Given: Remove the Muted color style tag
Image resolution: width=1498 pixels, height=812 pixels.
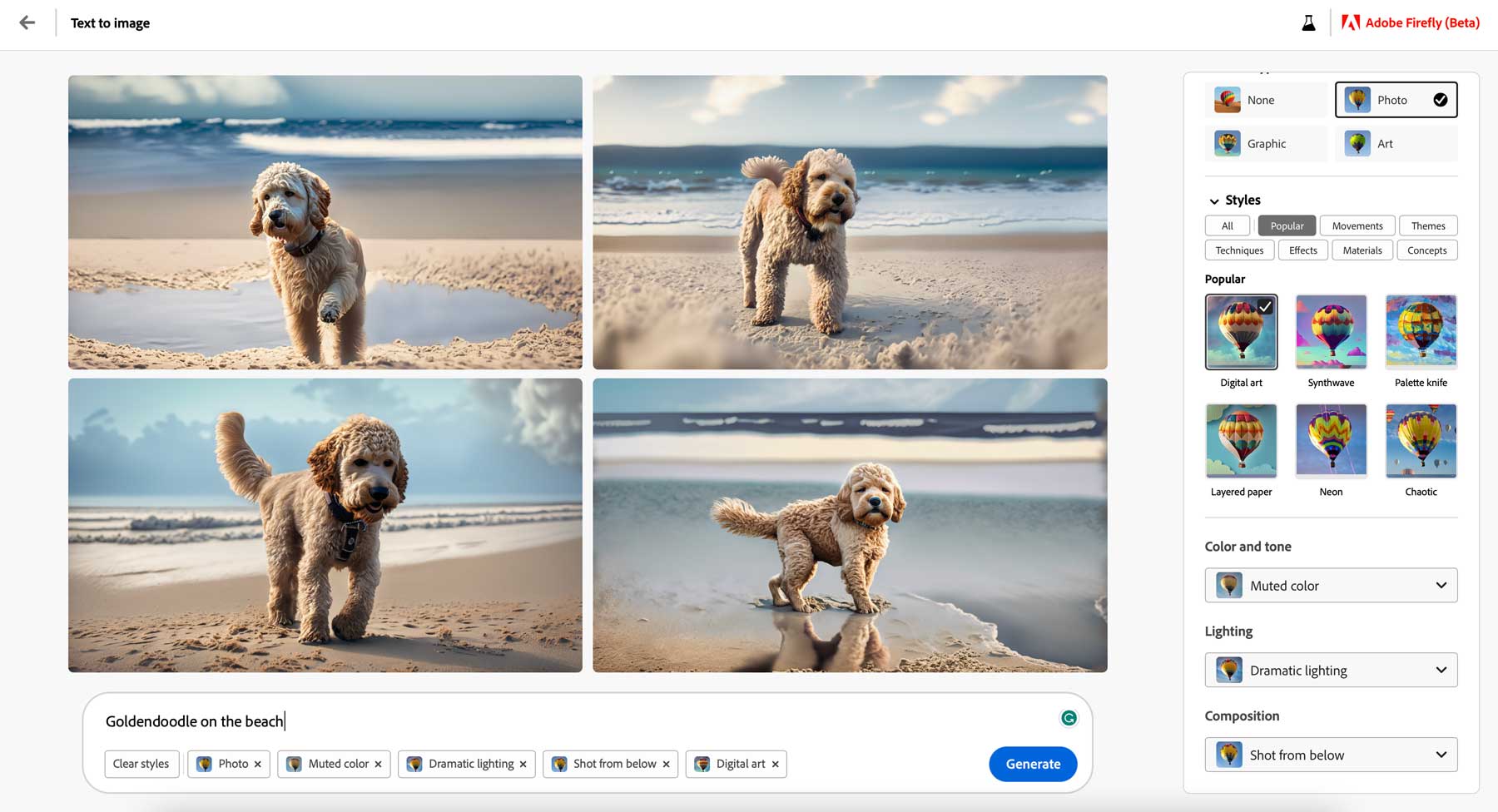Looking at the screenshot, I should pyautogui.click(x=378, y=764).
